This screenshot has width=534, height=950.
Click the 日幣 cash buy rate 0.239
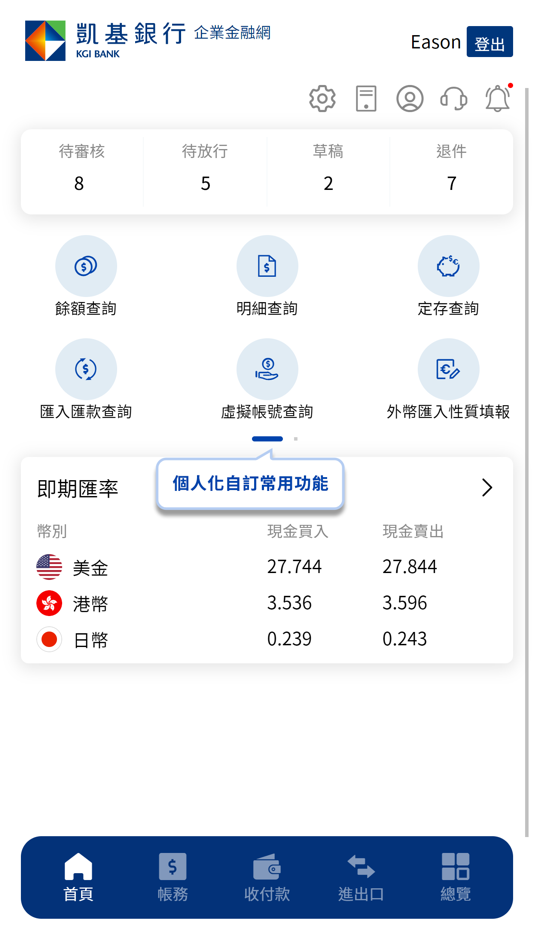290,639
